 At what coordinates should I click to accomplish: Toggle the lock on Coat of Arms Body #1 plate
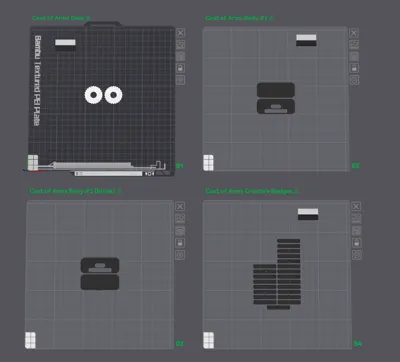pyautogui.click(x=354, y=68)
